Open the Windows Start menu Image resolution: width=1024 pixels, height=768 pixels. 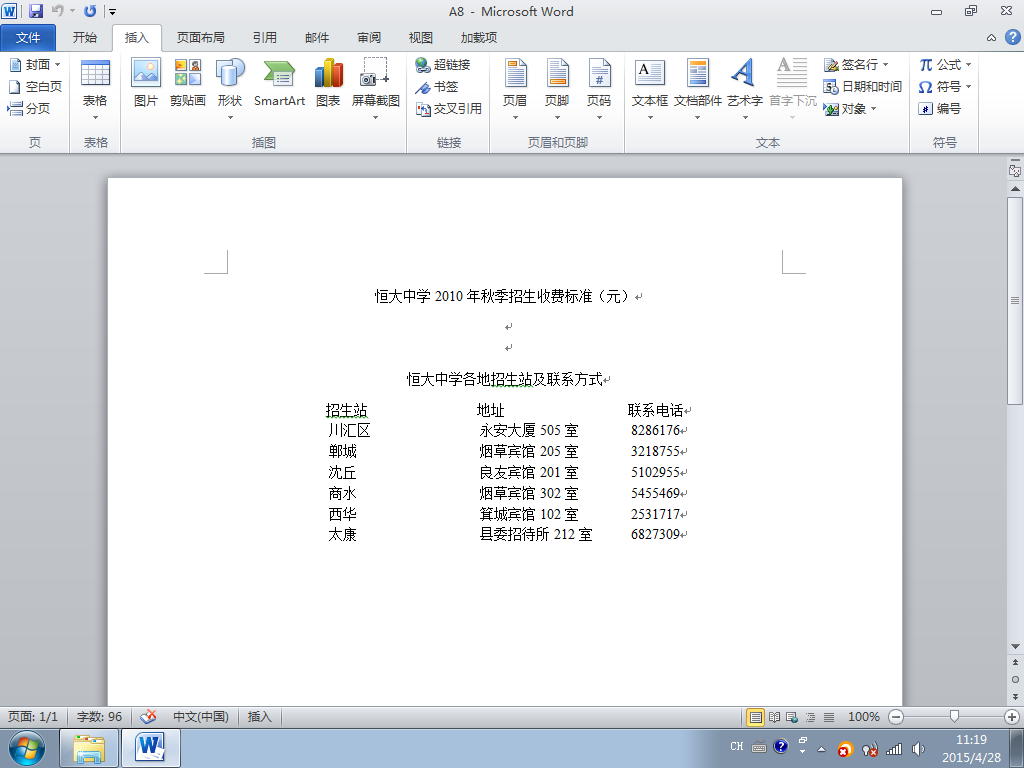(27, 748)
